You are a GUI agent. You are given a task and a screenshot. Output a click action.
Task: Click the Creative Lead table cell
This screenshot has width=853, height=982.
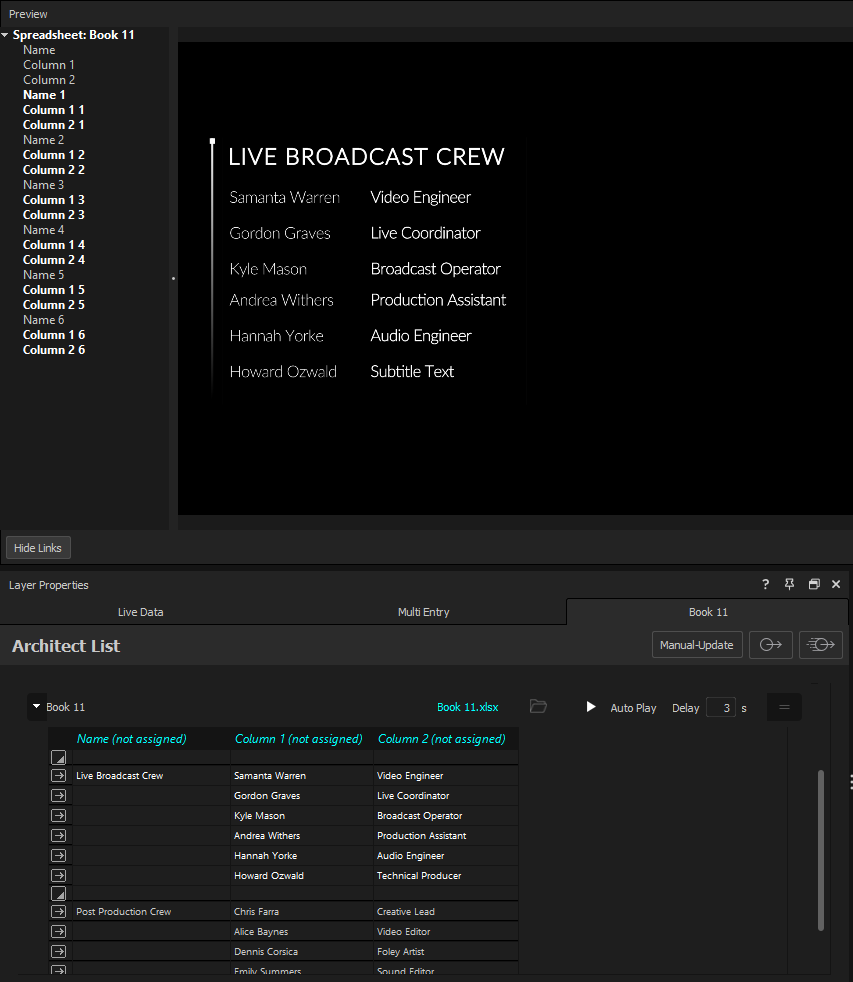[x=446, y=911]
